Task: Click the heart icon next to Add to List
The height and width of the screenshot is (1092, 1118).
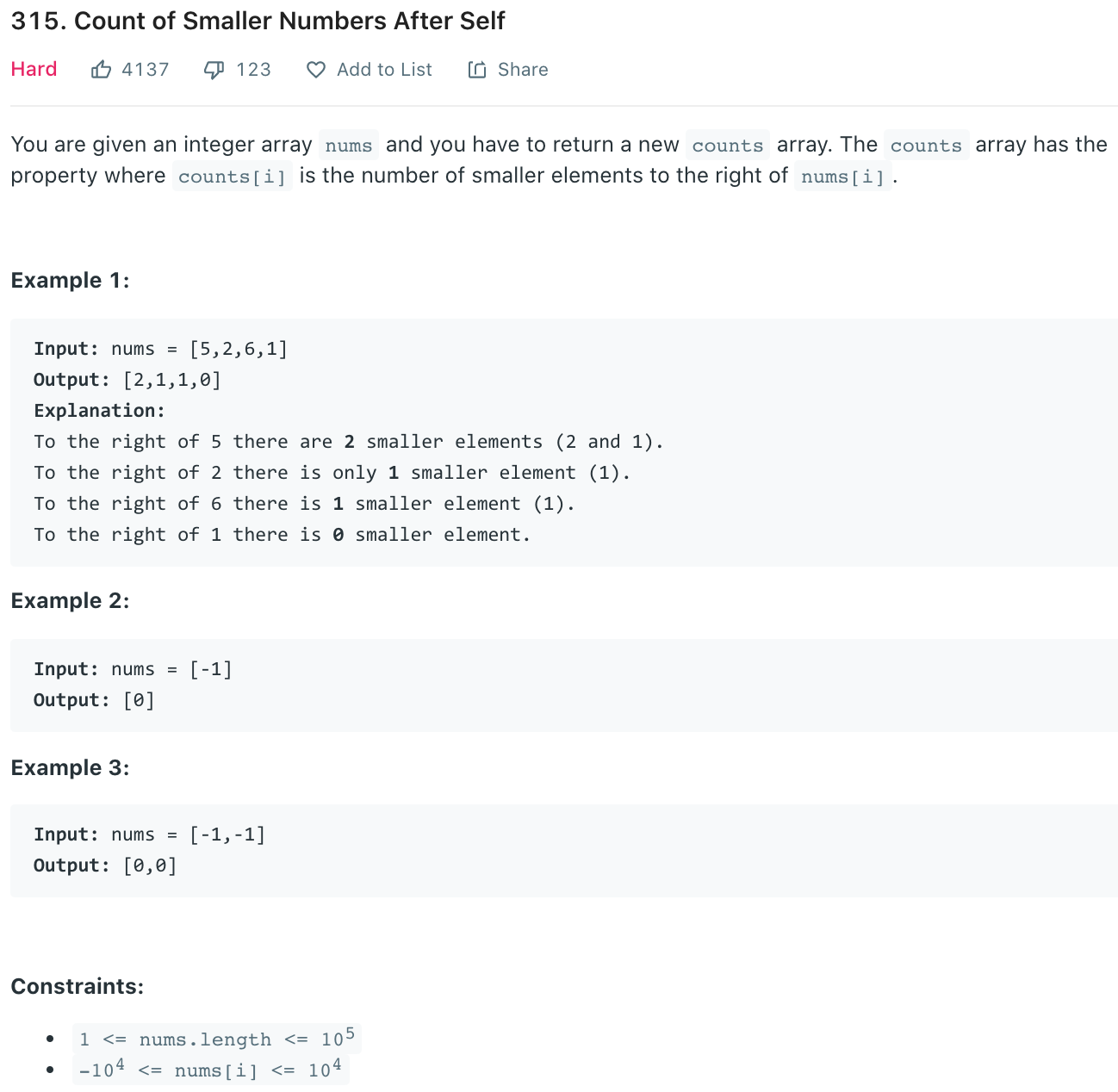Action: pos(316,69)
